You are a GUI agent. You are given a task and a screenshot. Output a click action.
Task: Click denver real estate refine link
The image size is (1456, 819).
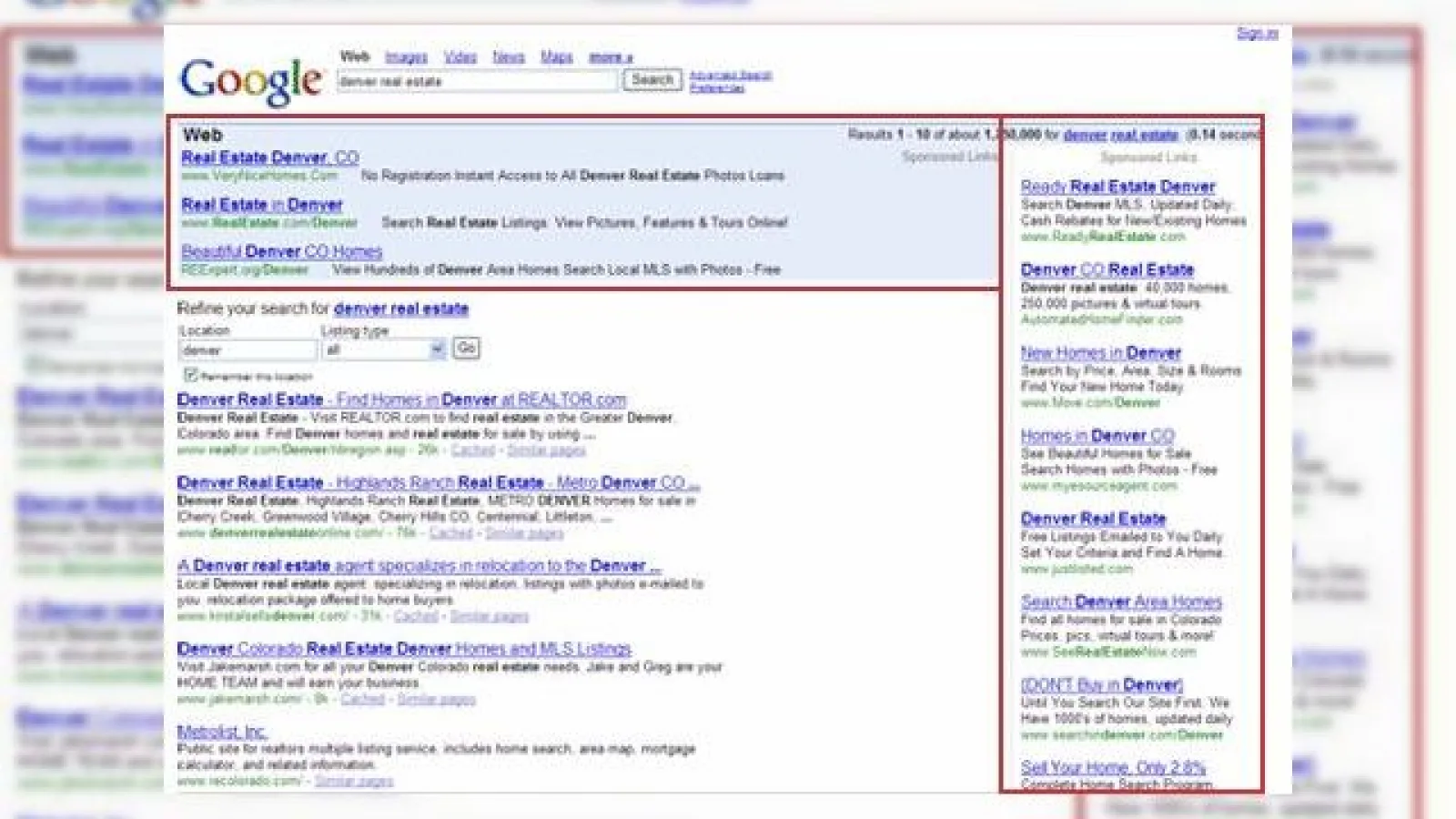click(400, 308)
